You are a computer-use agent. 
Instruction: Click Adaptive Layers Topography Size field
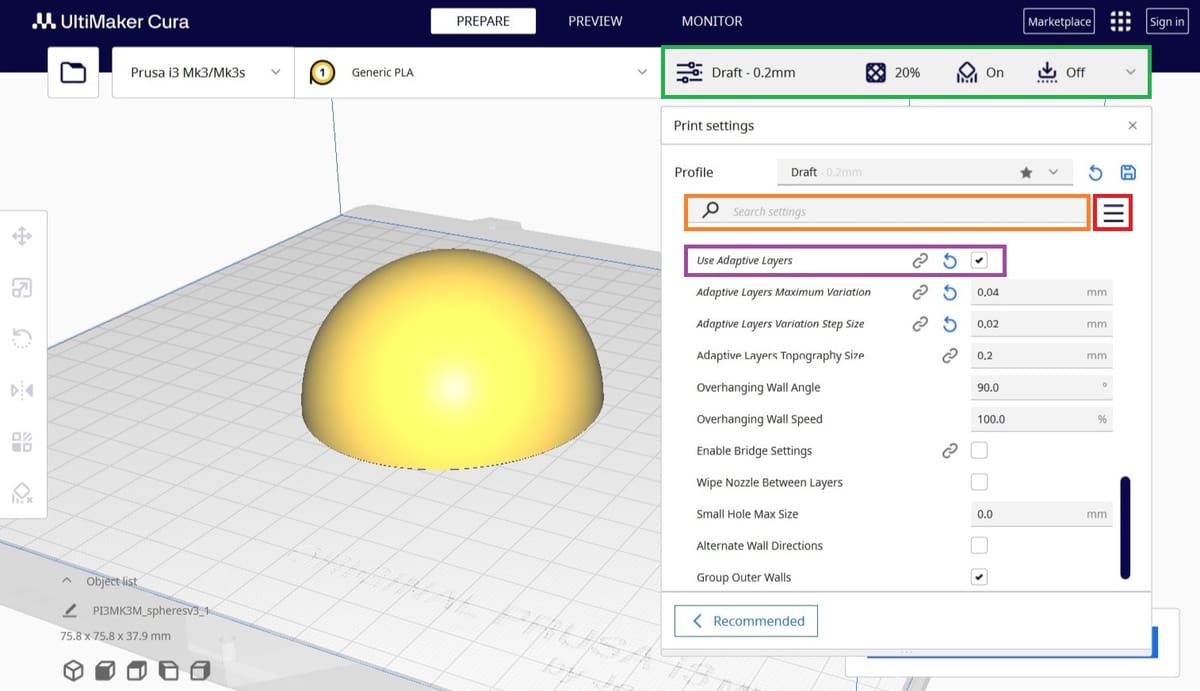pyautogui.click(x=1041, y=355)
